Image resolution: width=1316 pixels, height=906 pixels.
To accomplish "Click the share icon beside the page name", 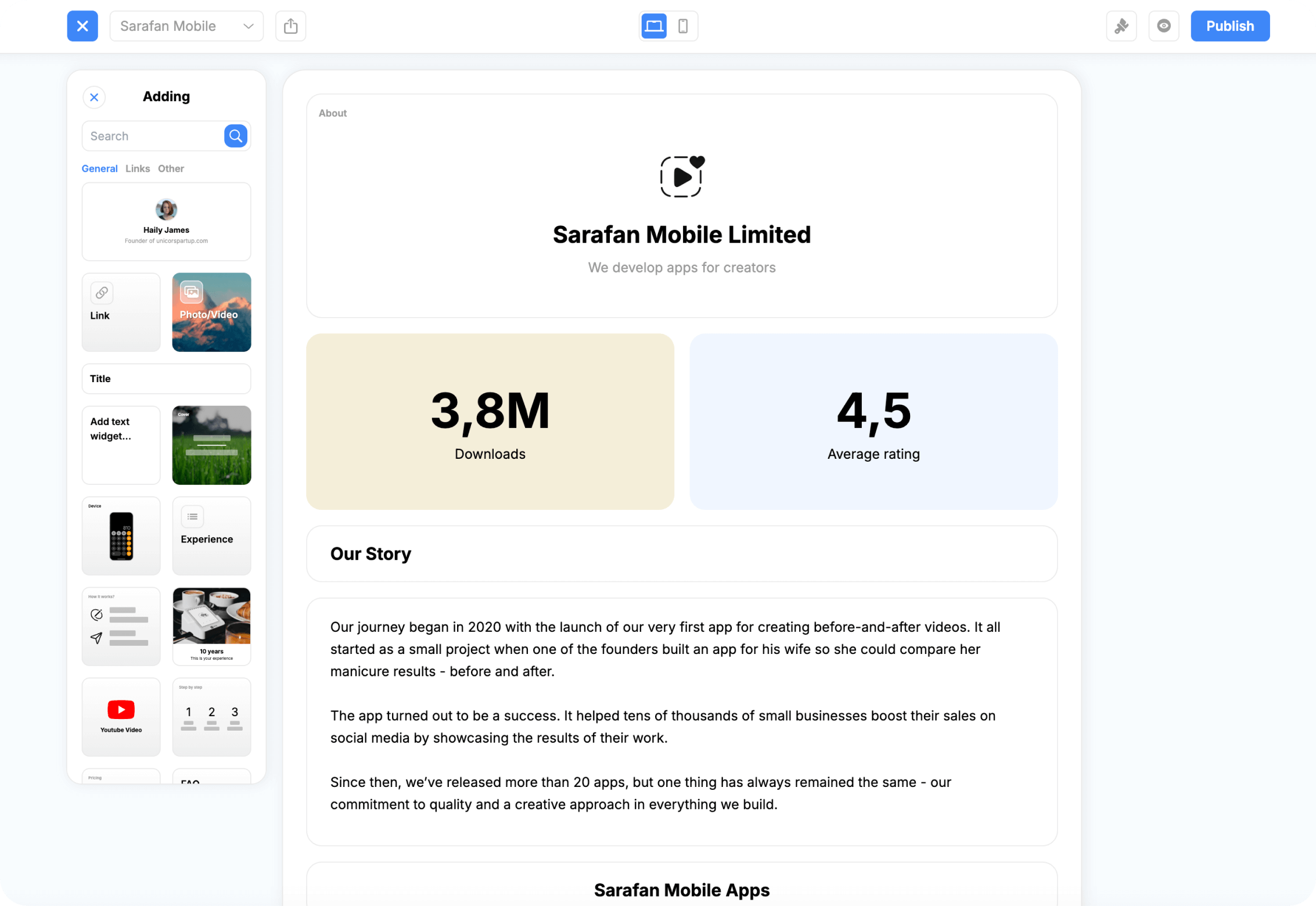I will (290, 26).
